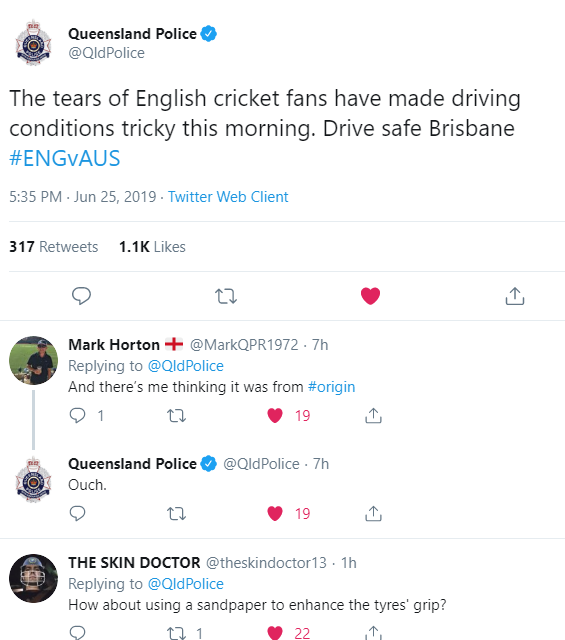This screenshot has height=640, width=565.
Task: Reply to the main Queensland Police tweet
Action: (x=81, y=296)
